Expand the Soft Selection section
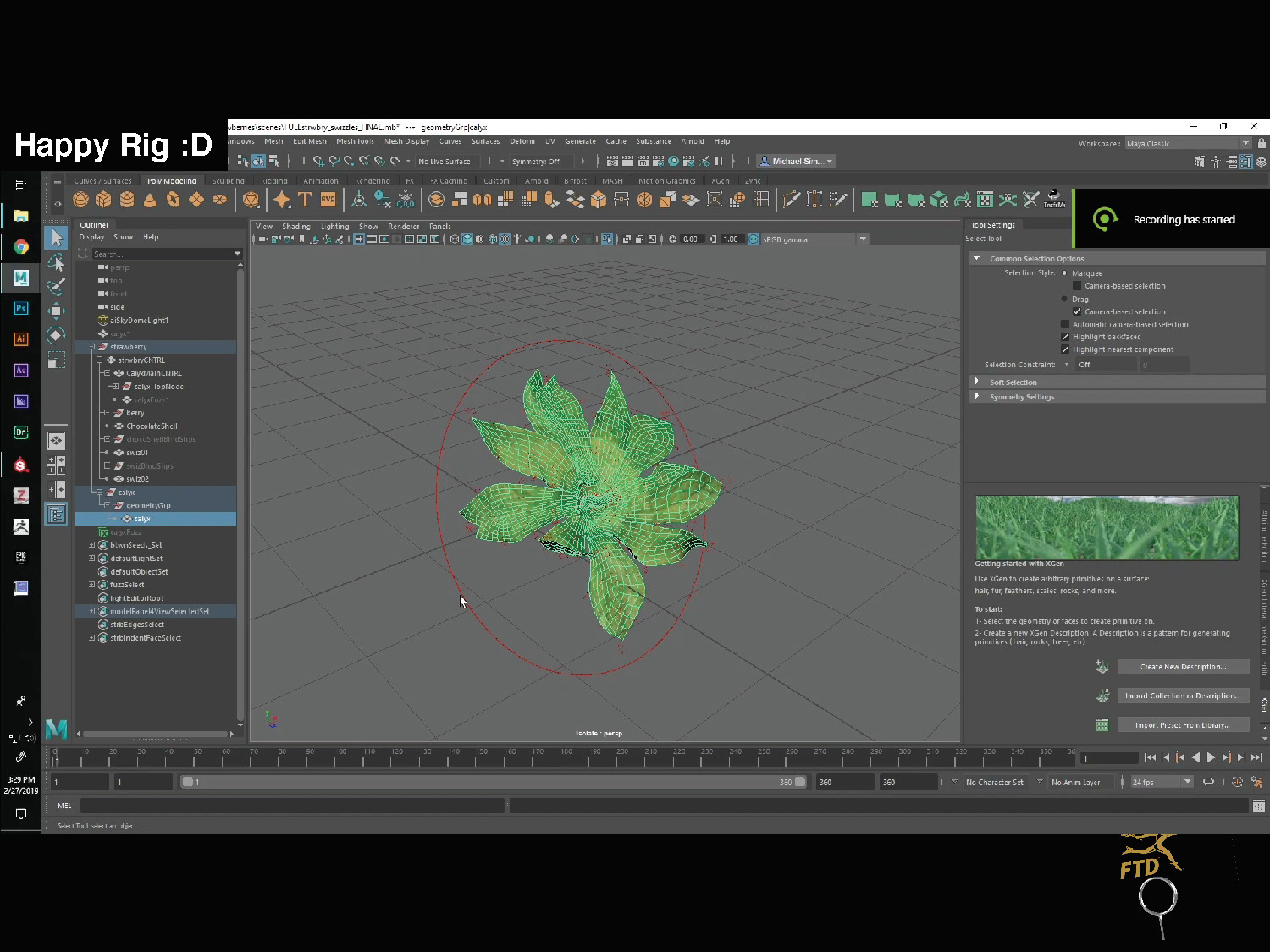Screen dimensions: 1270x952 pyautogui.click(x=977, y=382)
